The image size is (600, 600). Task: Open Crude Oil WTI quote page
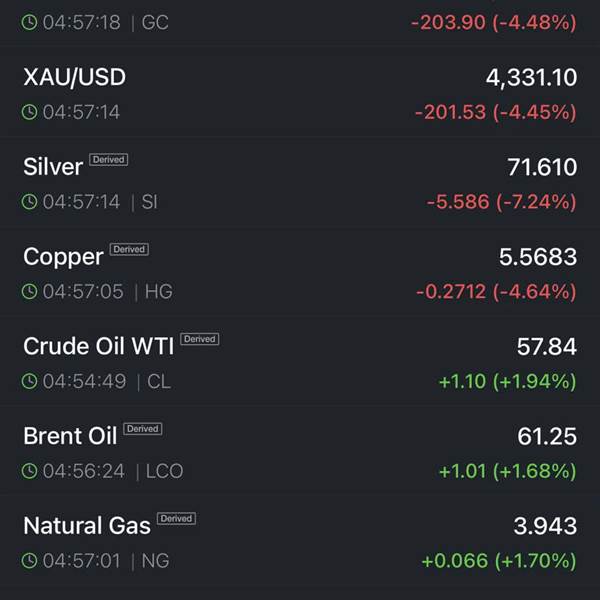pos(98,347)
